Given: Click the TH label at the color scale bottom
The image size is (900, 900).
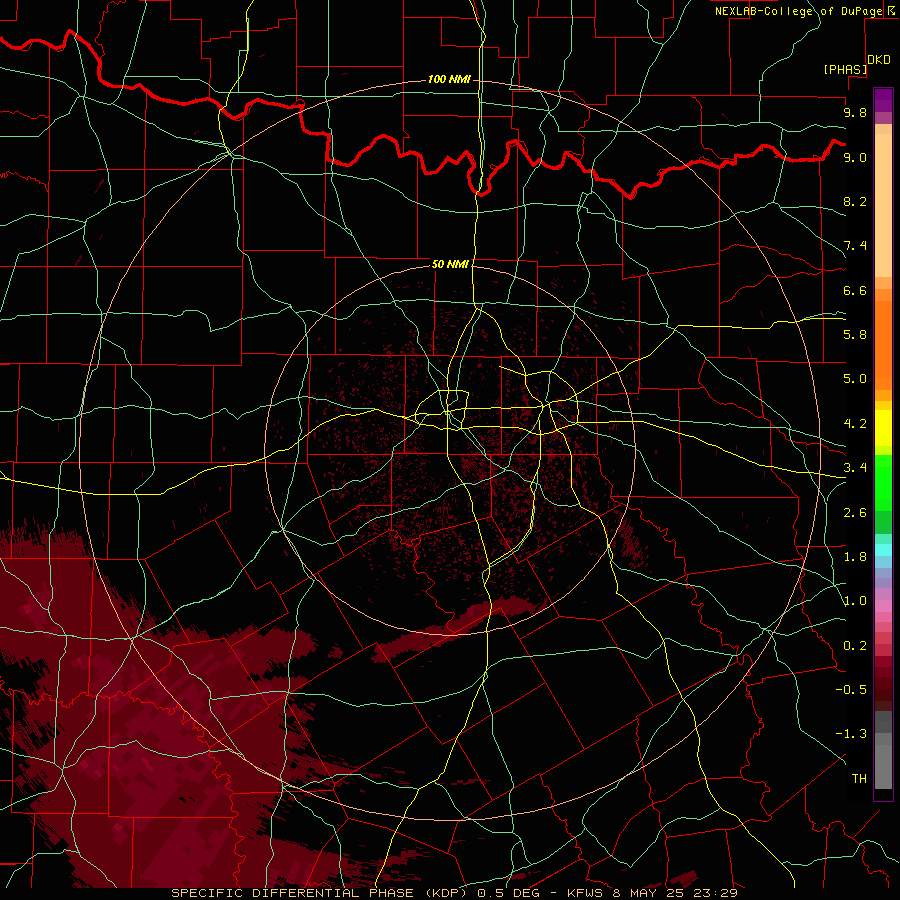Looking at the screenshot, I should tap(859, 779).
